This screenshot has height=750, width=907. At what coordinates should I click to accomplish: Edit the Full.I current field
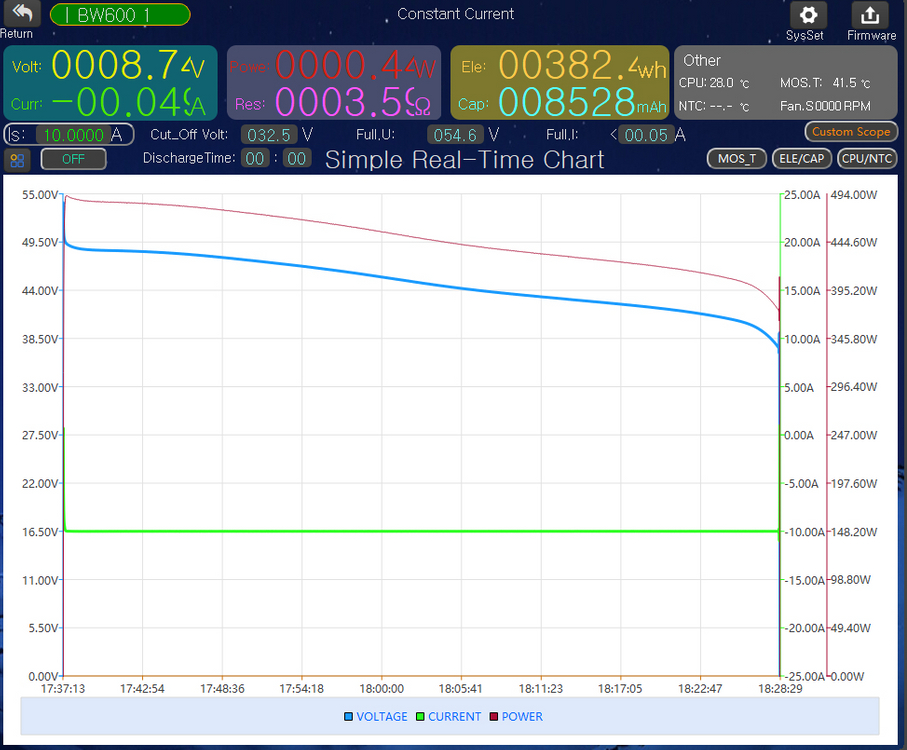click(644, 135)
